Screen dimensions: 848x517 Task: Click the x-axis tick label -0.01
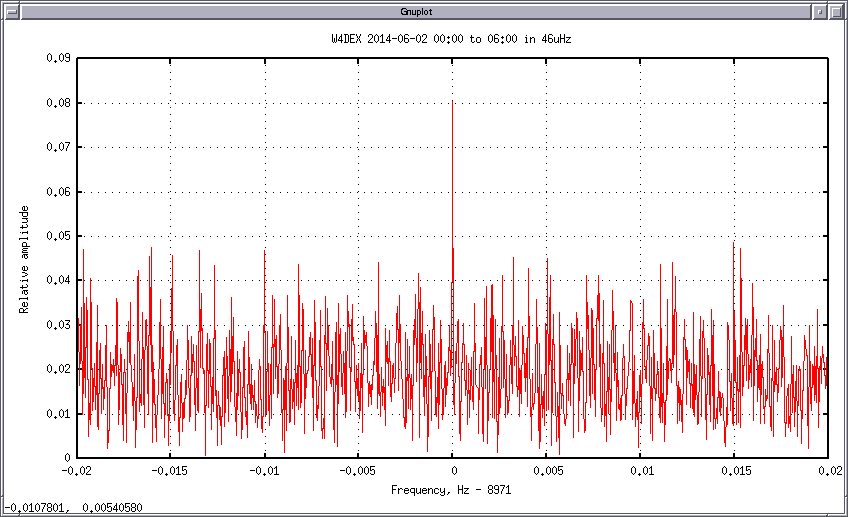264,470
